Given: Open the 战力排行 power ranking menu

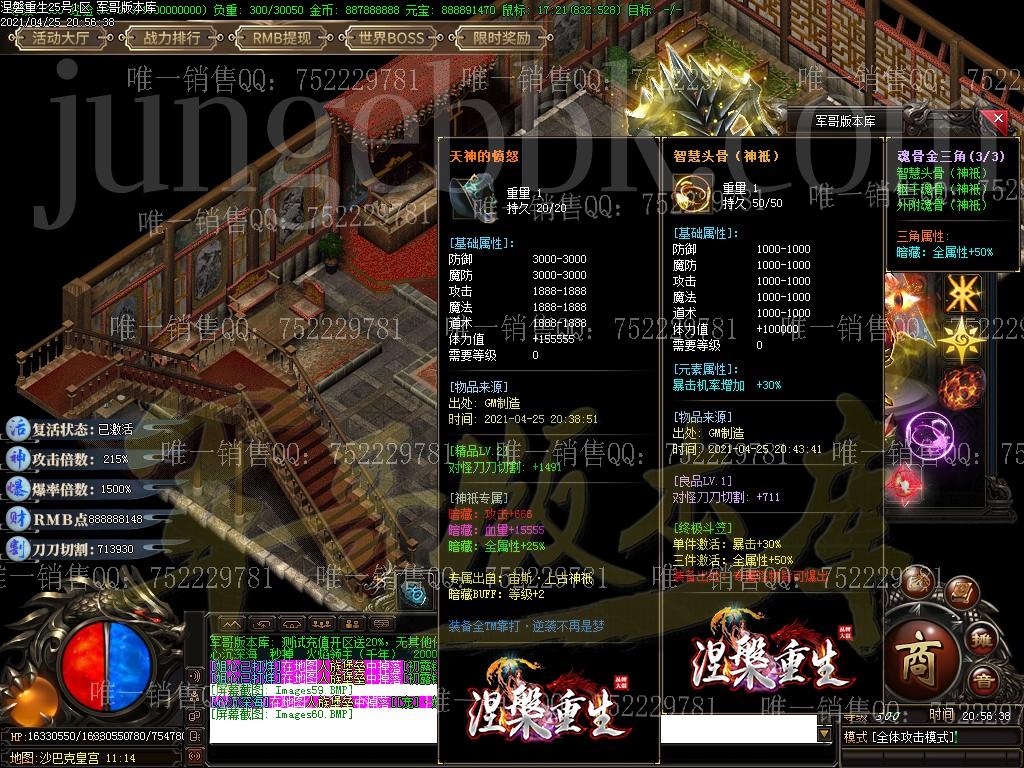Looking at the screenshot, I should (171, 39).
